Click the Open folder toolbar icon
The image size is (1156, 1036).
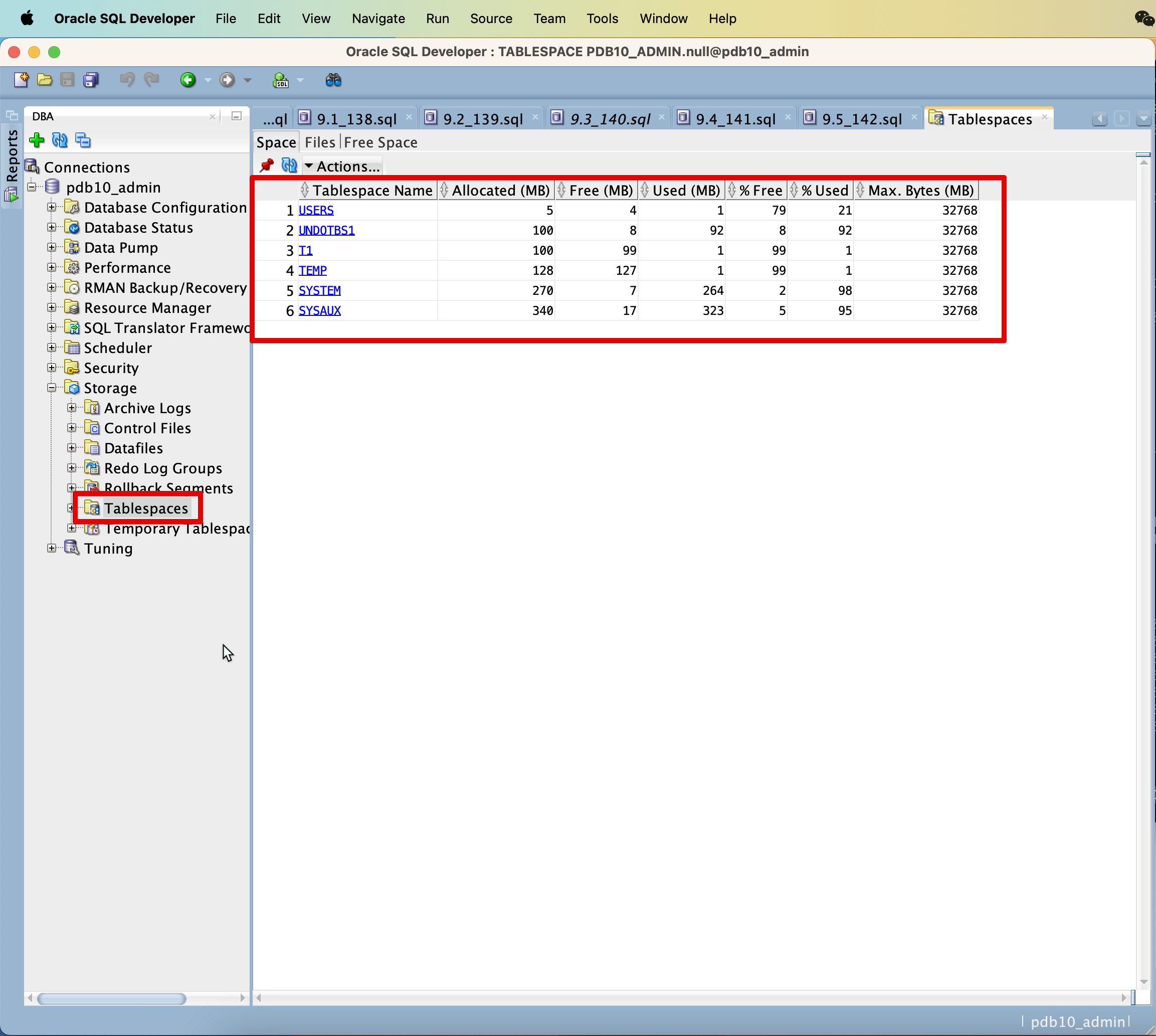point(45,80)
